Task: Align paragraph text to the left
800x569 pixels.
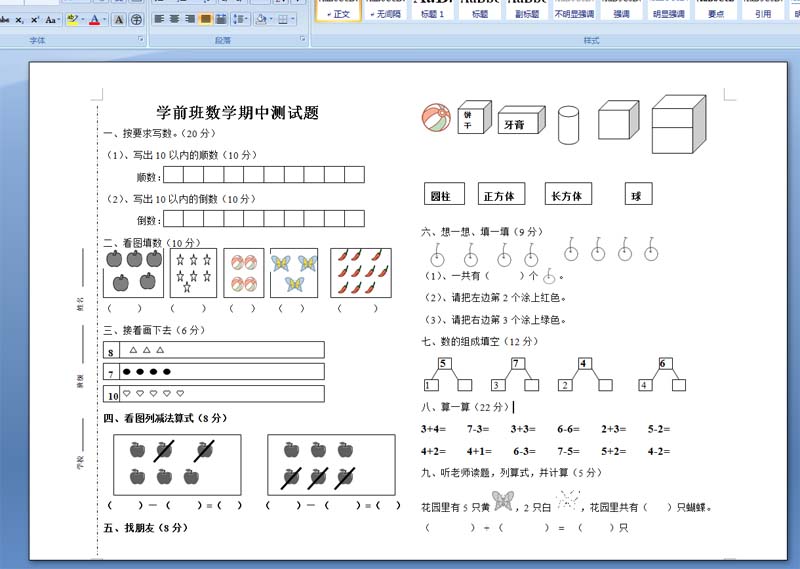Action: (x=159, y=19)
